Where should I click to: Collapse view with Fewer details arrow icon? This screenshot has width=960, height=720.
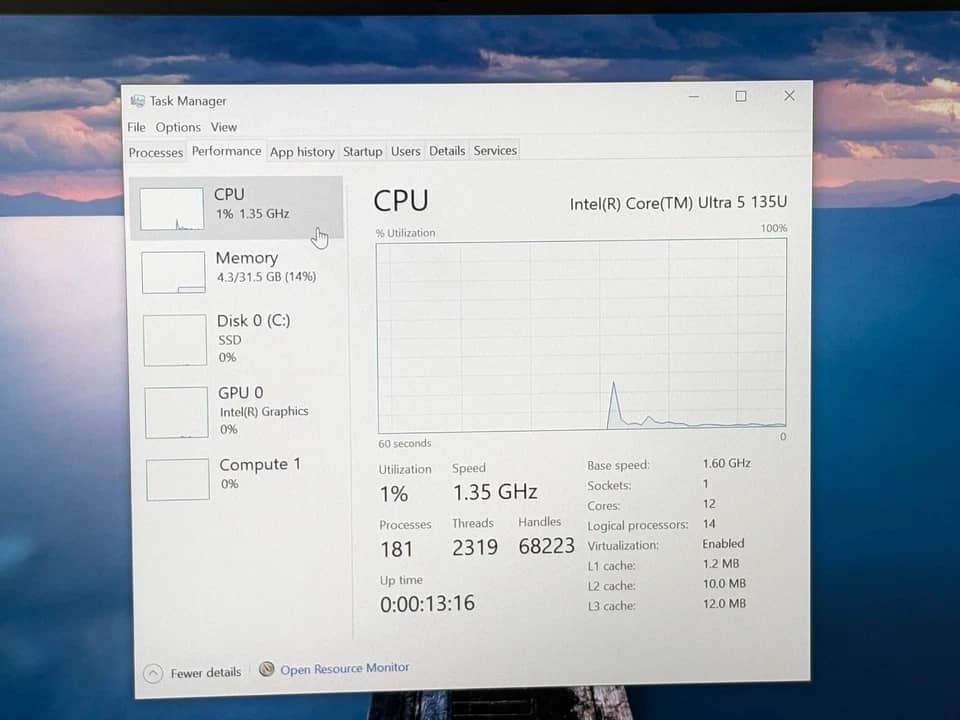pyautogui.click(x=153, y=673)
